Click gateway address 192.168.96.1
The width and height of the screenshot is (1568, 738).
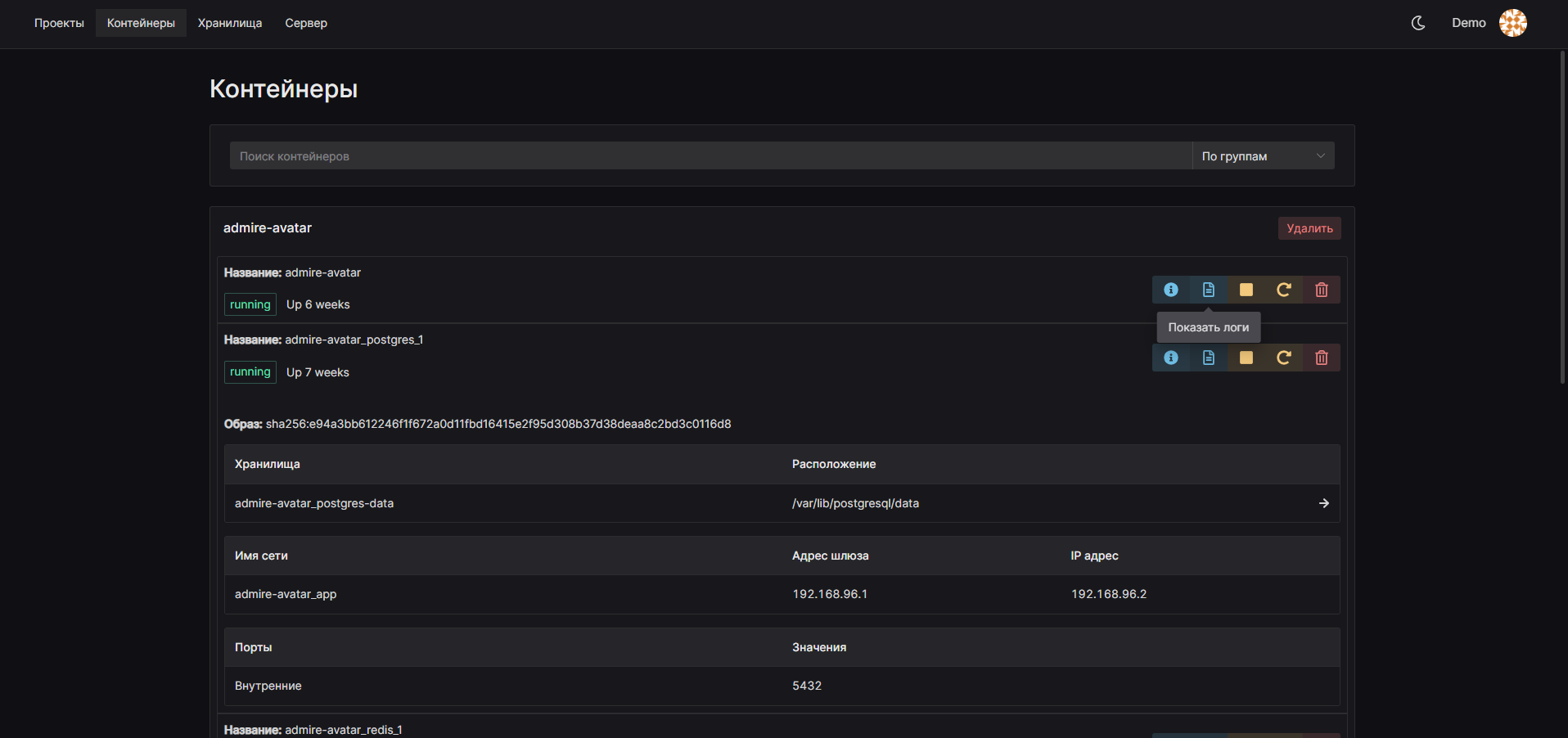click(x=830, y=594)
